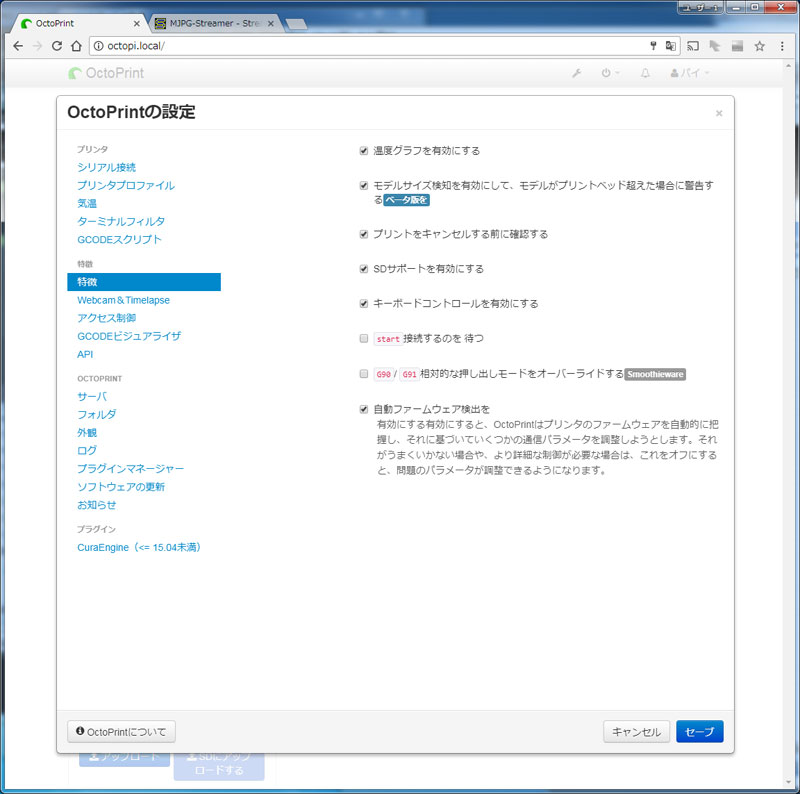Open CuraEngine plugin settings
The height and width of the screenshot is (794, 800).
139,548
